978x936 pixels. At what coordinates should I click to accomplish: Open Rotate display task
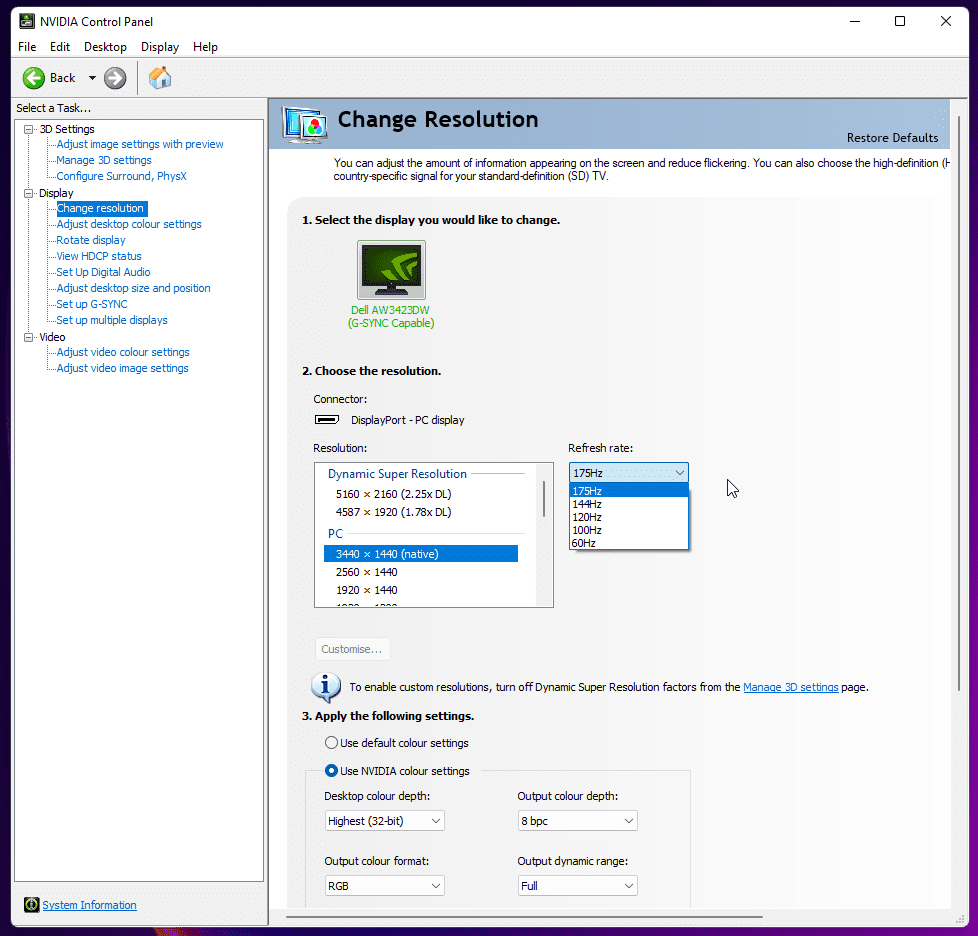click(91, 240)
